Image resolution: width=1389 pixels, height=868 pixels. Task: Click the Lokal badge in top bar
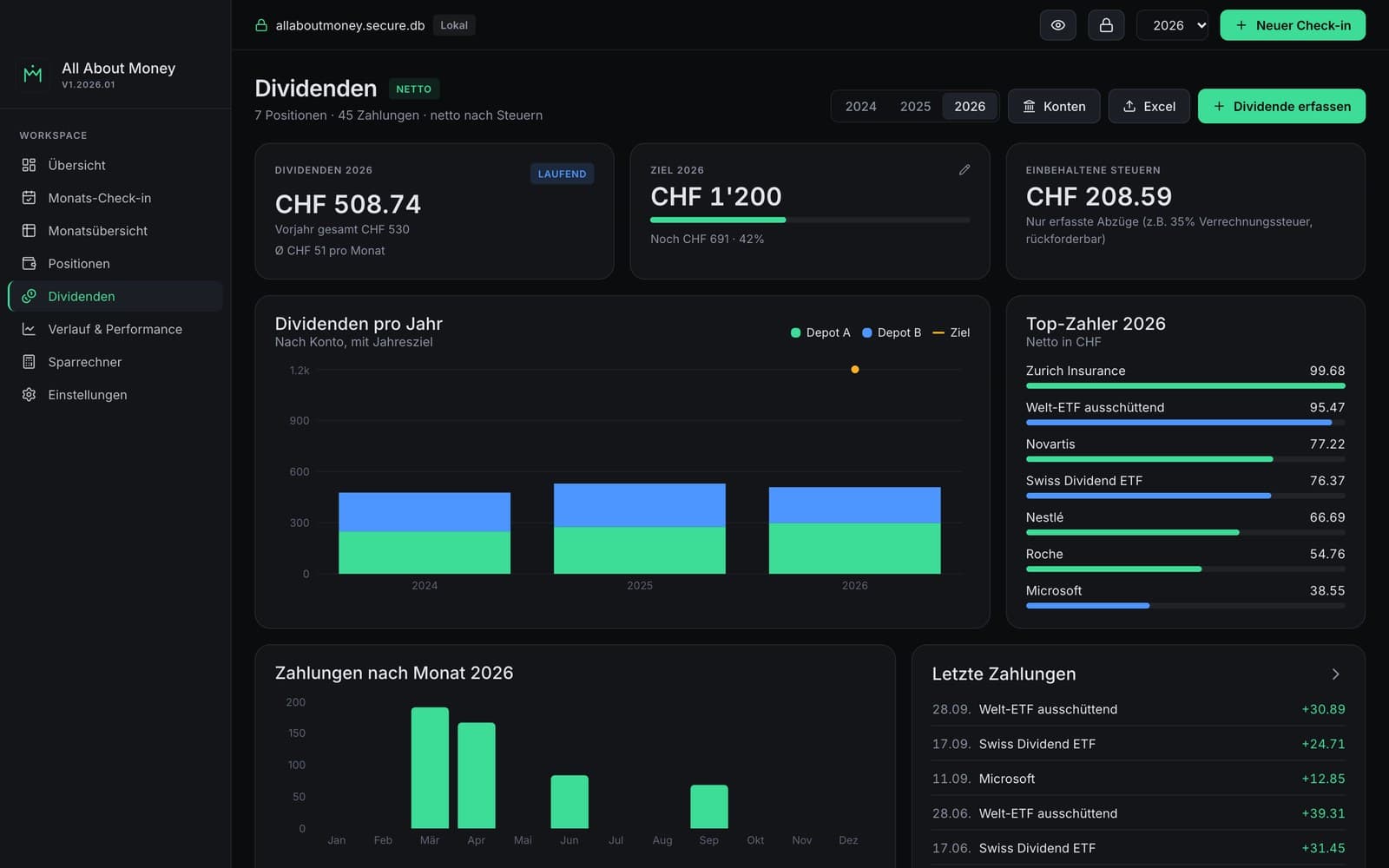pyautogui.click(x=454, y=25)
